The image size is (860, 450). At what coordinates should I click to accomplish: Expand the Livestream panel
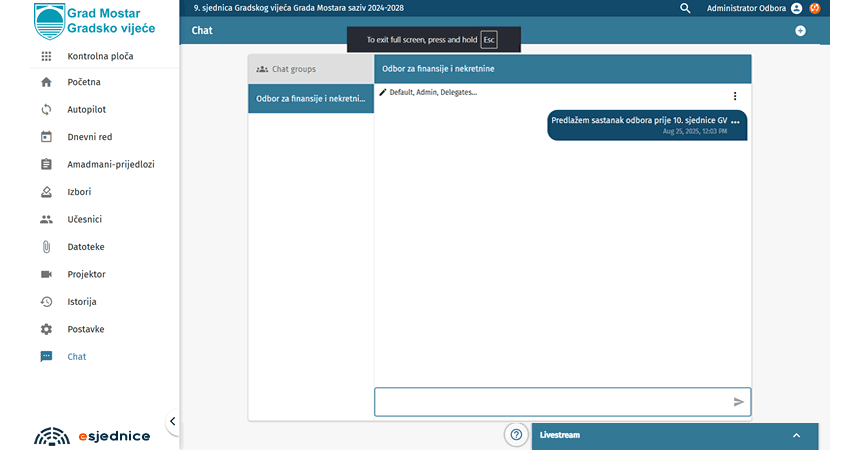(796, 435)
